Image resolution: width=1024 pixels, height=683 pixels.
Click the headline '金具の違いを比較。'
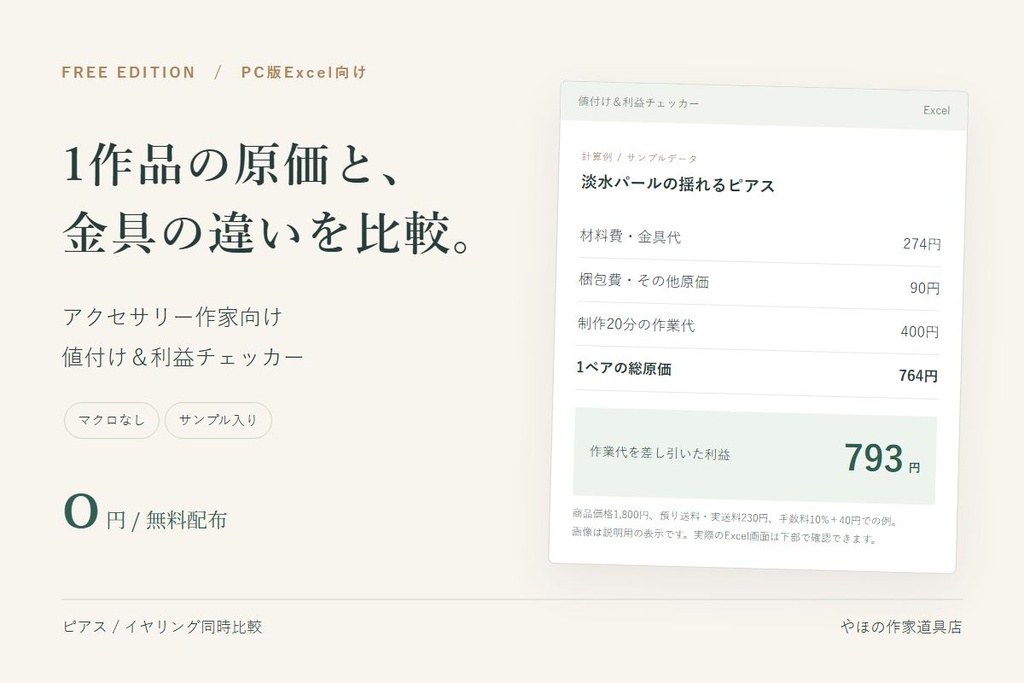(x=267, y=232)
